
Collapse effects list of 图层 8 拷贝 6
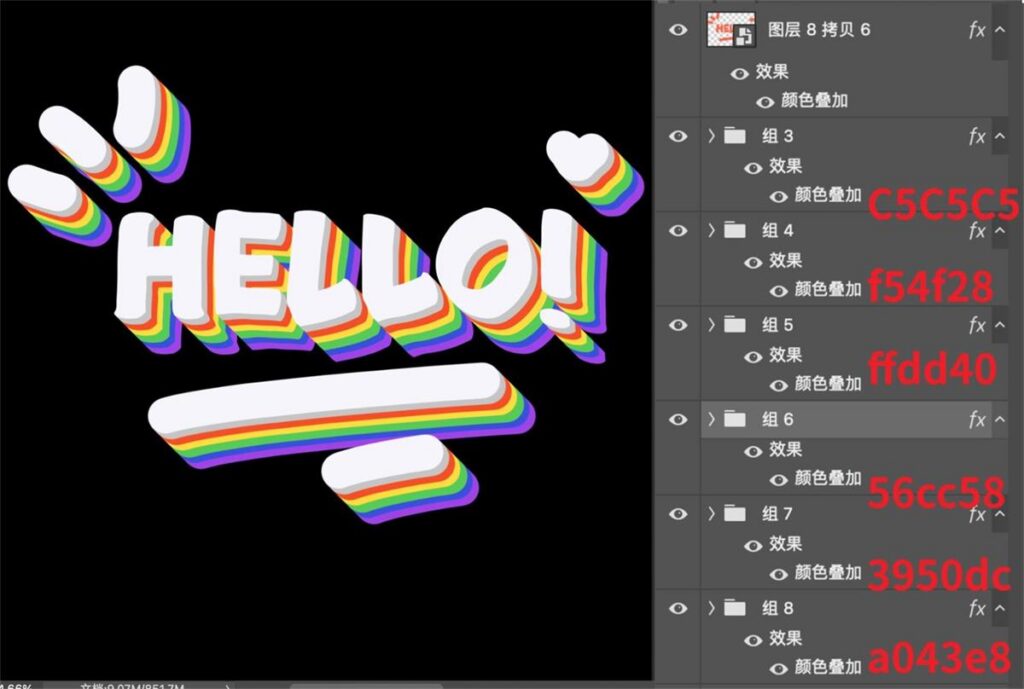click(x=1000, y=29)
